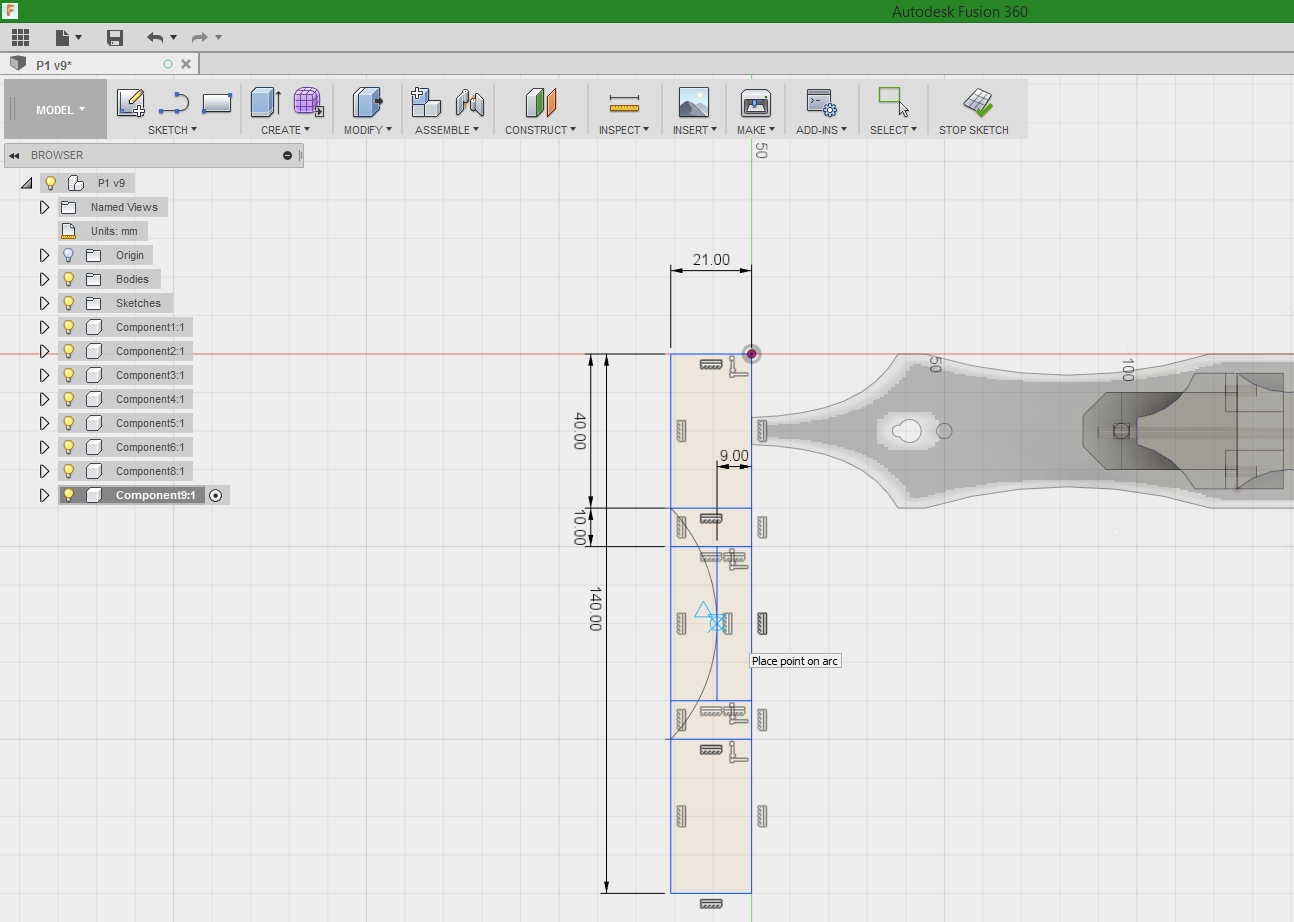Image resolution: width=1294 pixels, height=922 pixels.
Task: Select the Measure inspect tool
Action: click(x=624, y=102)
